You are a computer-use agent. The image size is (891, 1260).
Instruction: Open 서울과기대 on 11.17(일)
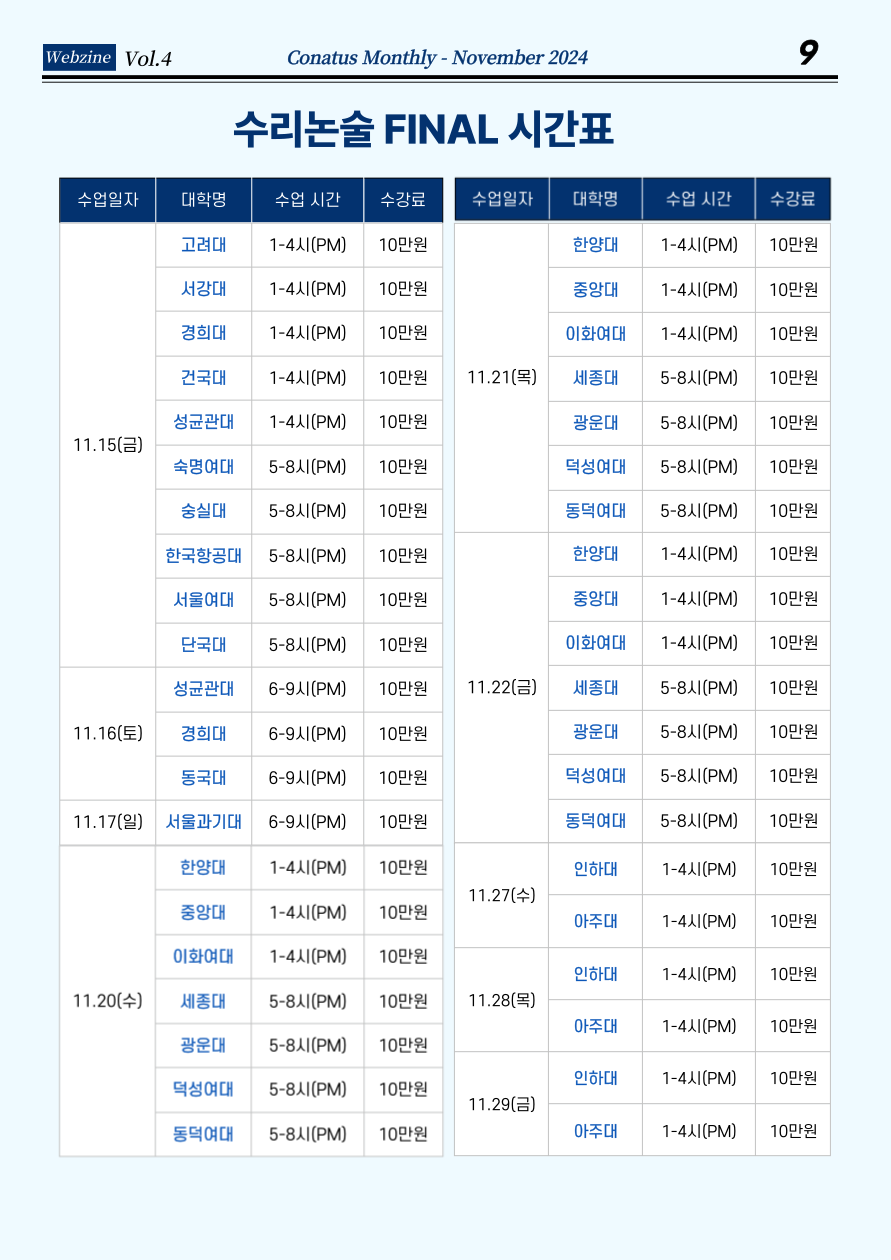click(203, 822)
